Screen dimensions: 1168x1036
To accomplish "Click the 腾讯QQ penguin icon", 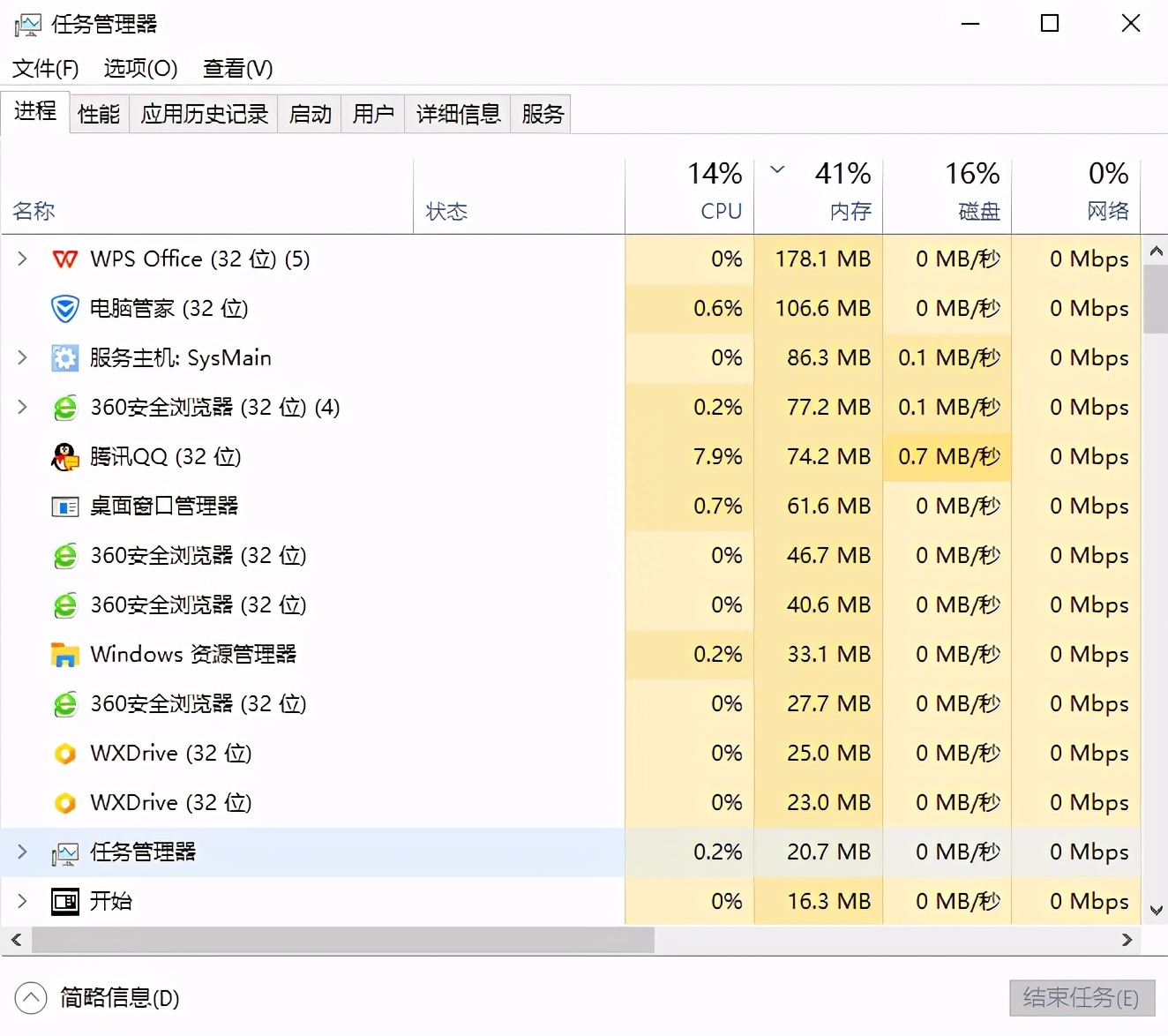I will click(x=65, y=456).
